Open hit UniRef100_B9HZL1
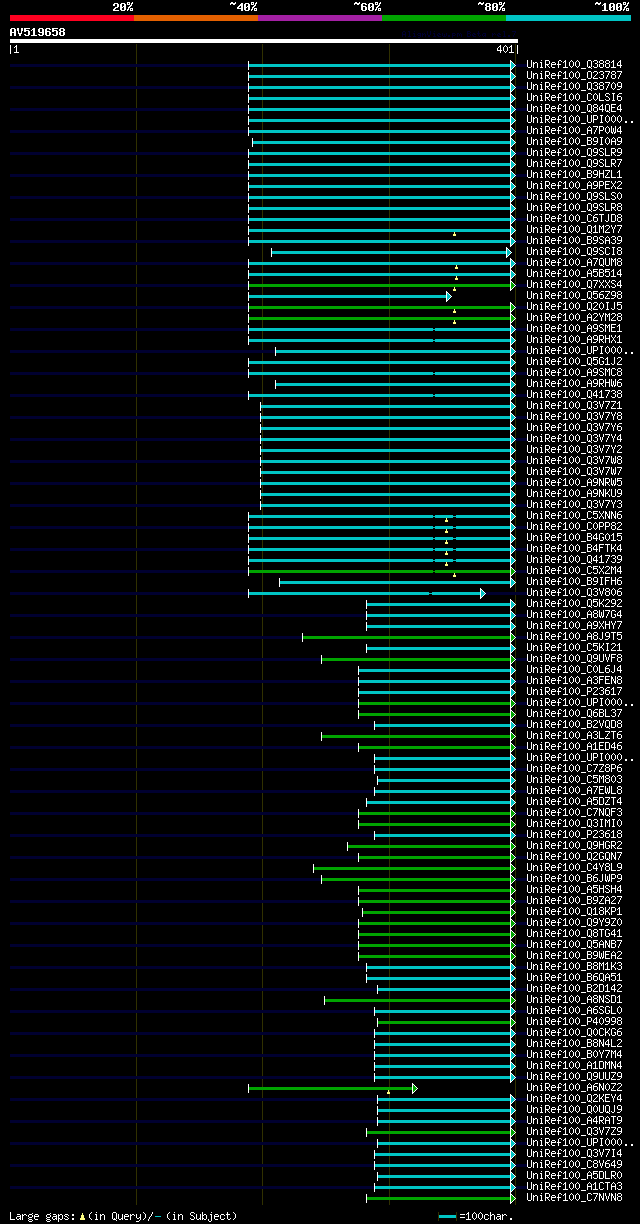The height and width of the screenshot is (1224, 640). pos(574,175)
